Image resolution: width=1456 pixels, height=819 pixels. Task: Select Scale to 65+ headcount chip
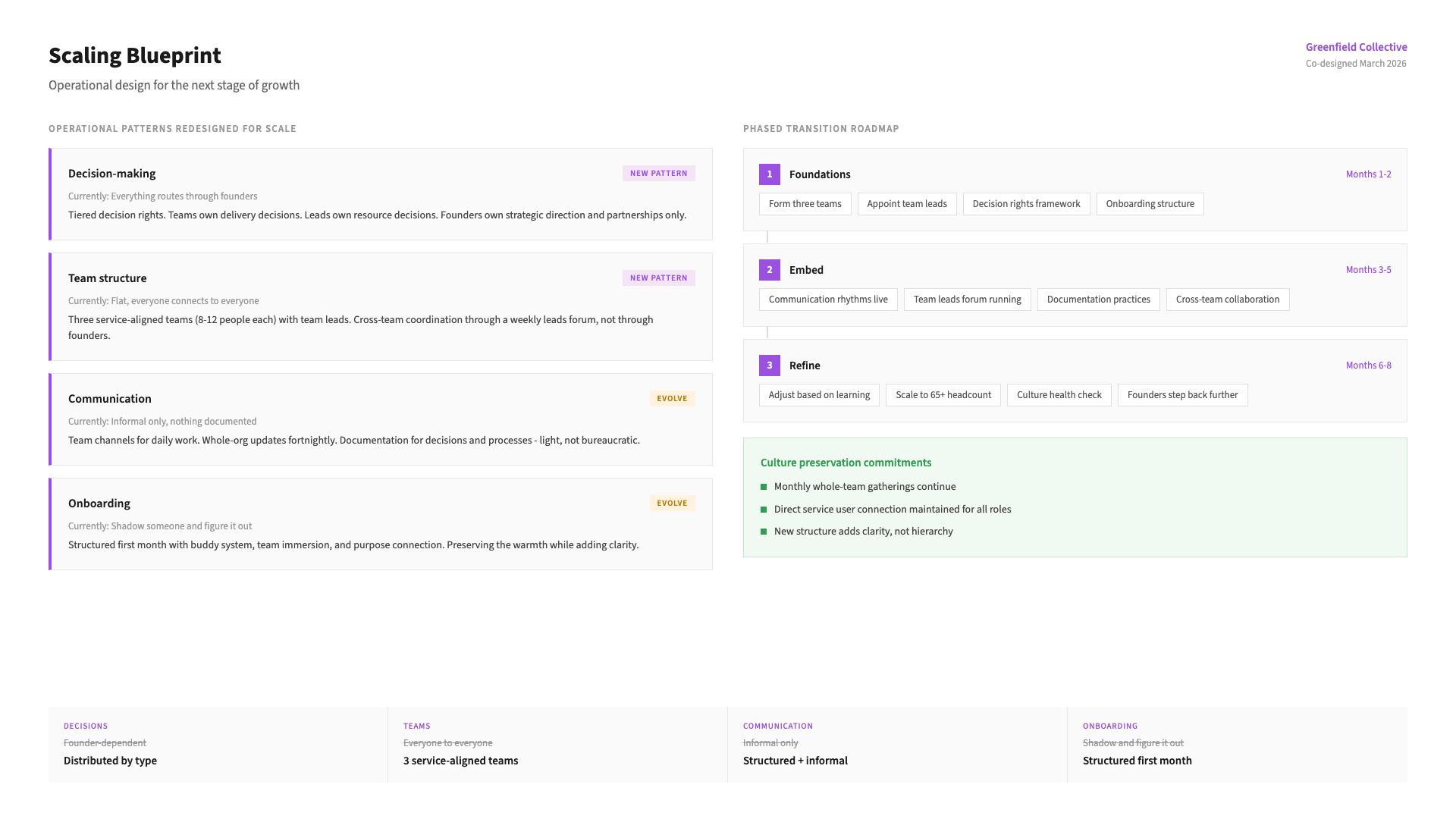(943, 395)
